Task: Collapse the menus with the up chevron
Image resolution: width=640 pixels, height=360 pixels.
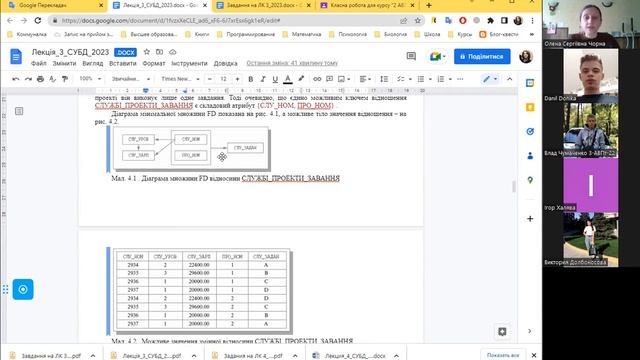Action: (509, 79)
